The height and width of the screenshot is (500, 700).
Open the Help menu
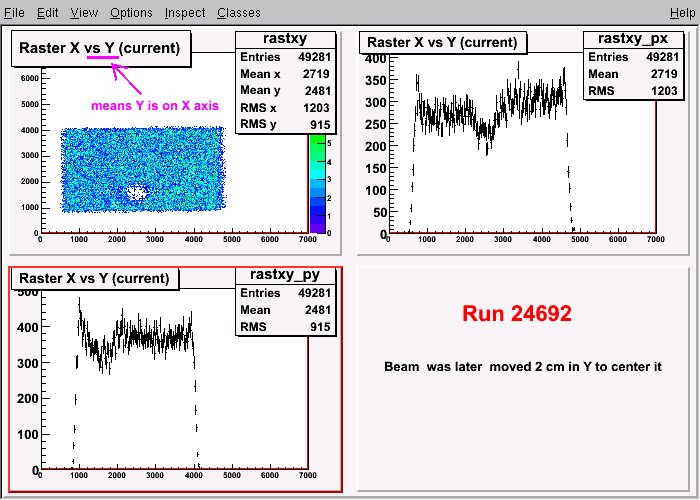click(682, 12)
